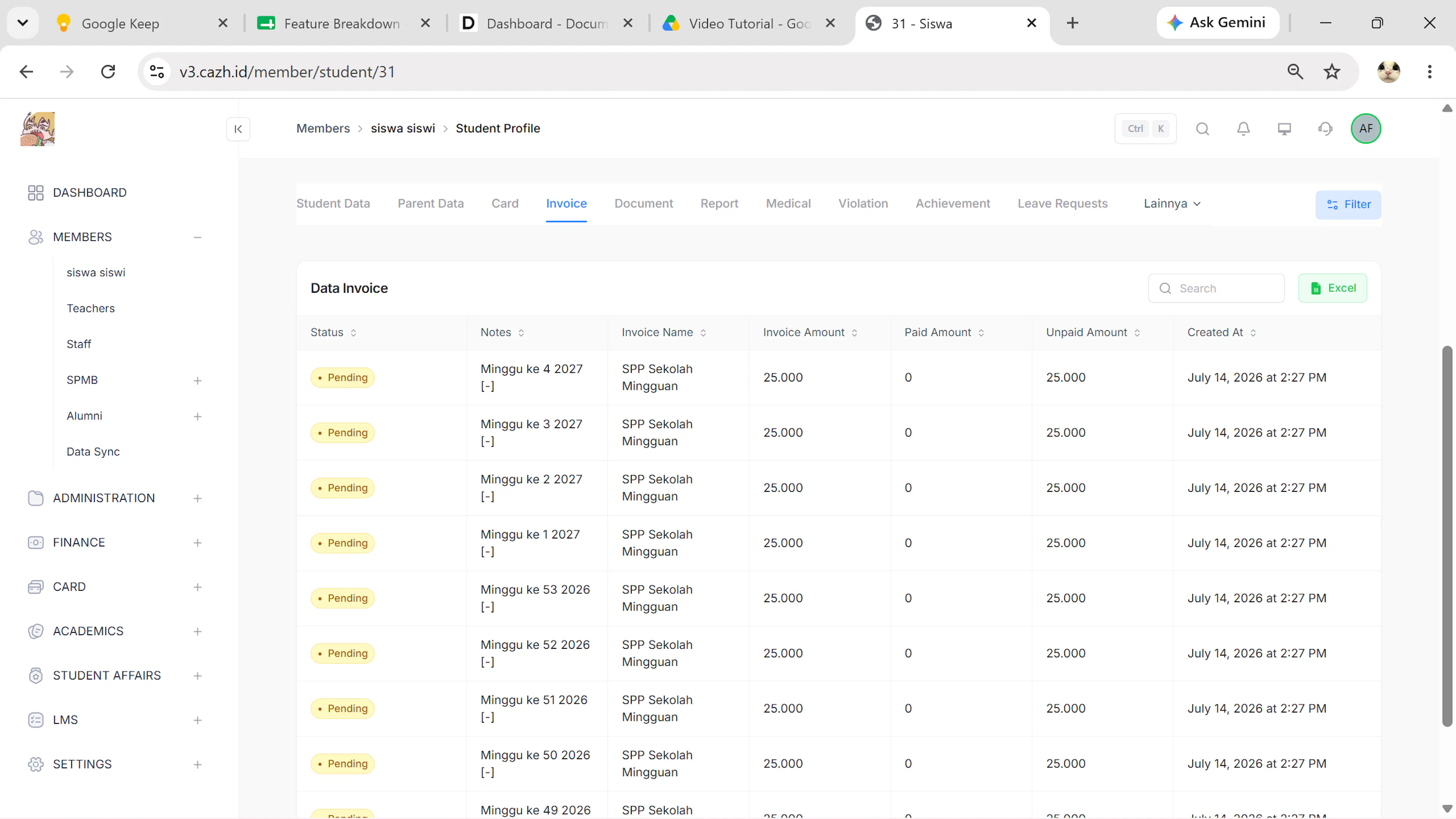Sort by the Status column
Image resolution: width=1456 pixels, height=819 pixels.
(x=334, y=333)
